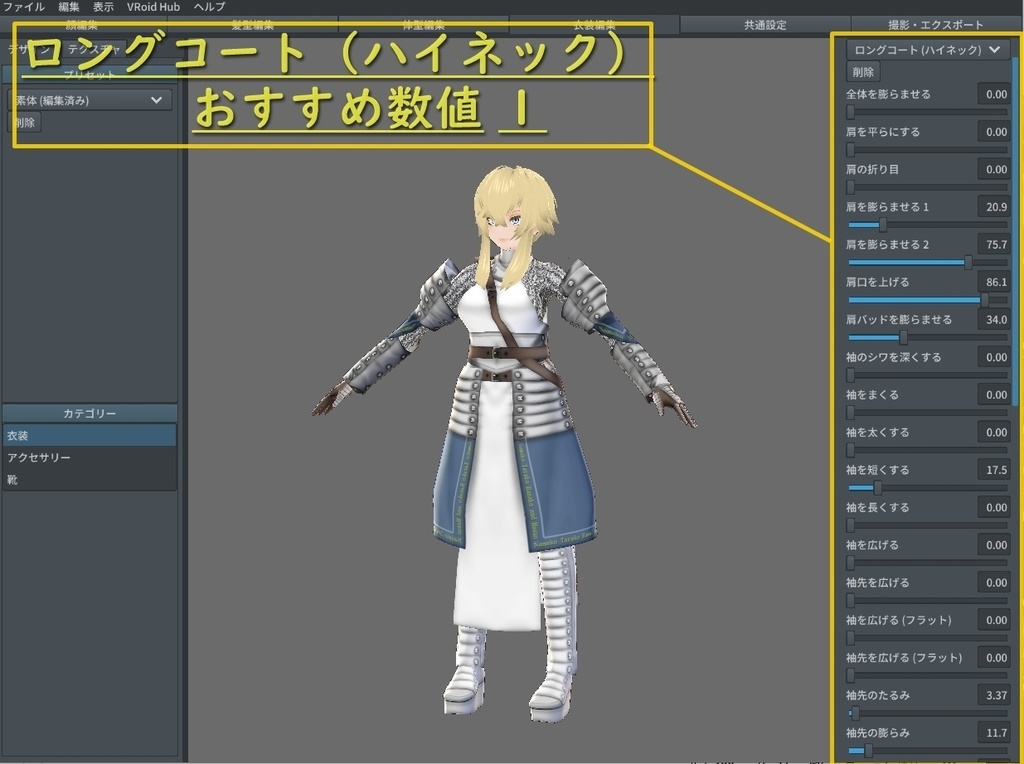The image size is (1024, 764).
Task: Open the 素体 (編集済み) preset dropdown
Action: (90, 99)
